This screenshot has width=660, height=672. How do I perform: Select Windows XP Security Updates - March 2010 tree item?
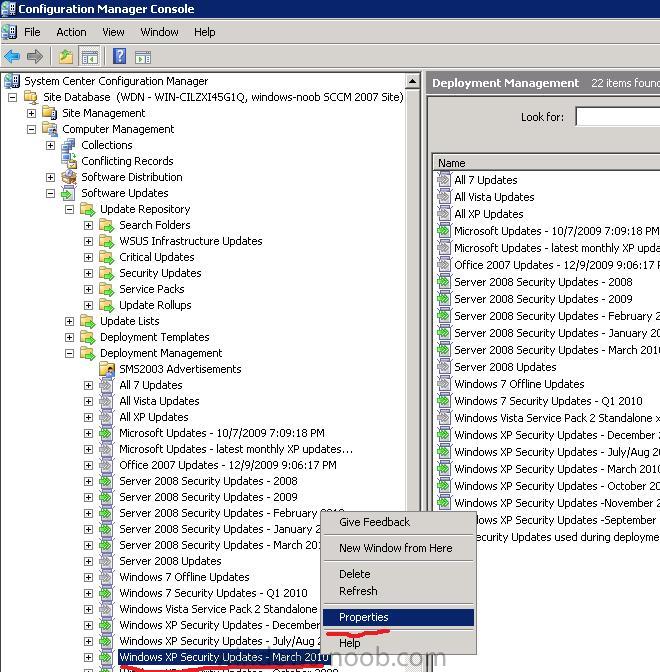(224, 657)
